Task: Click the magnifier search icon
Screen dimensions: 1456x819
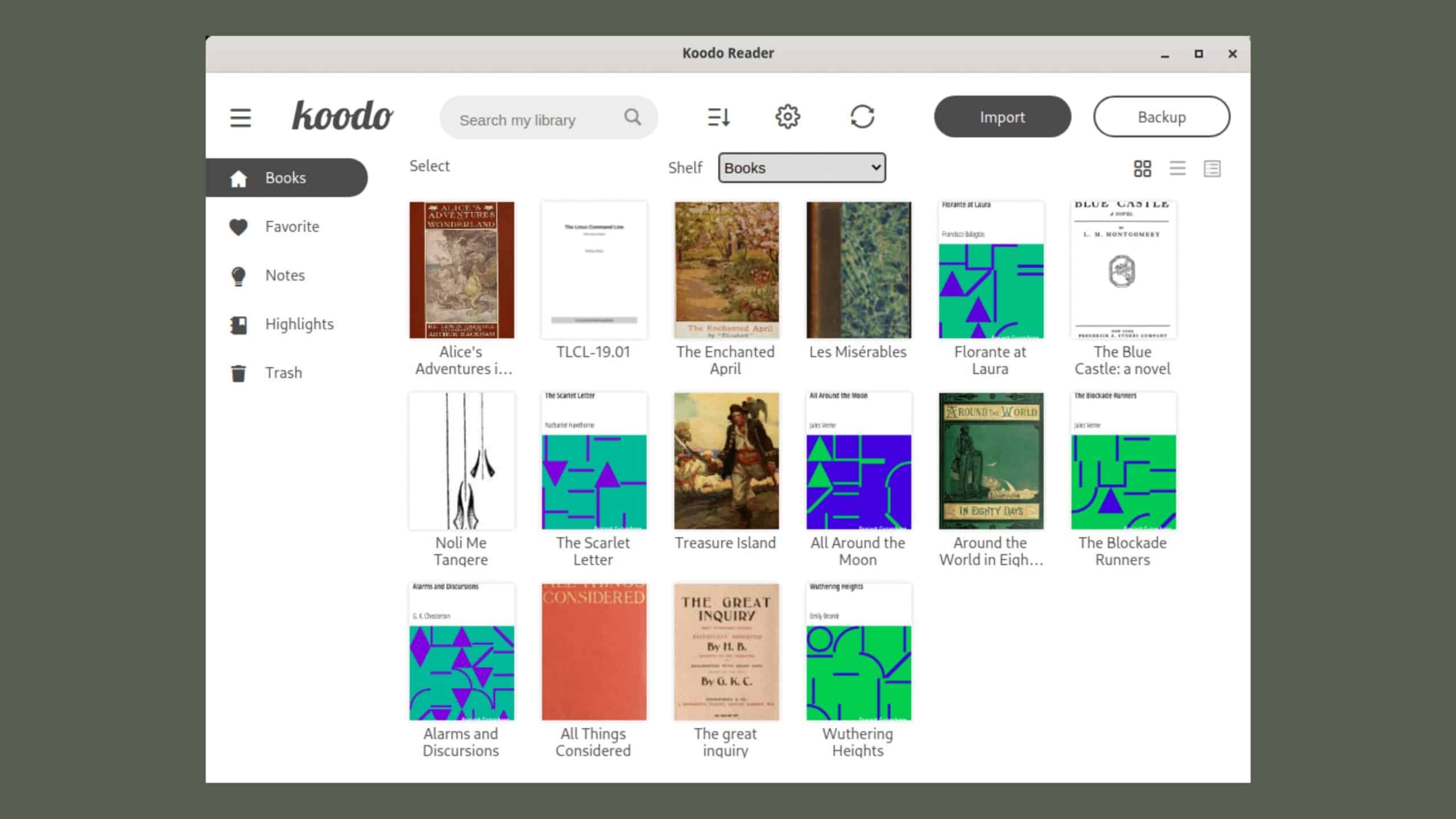Action: coord(632,117)
